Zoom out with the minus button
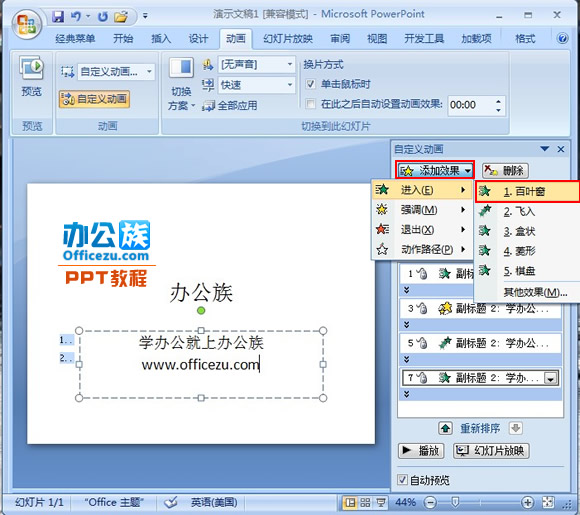The width and height of the screenshot is (580, 515). pos(430,502)
